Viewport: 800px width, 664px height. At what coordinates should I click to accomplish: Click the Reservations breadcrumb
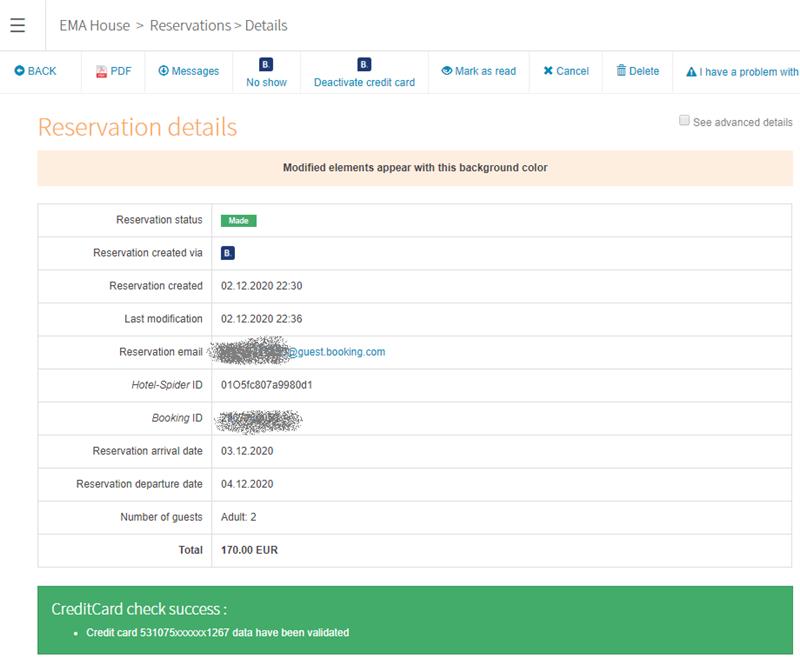tap(189, 25)
